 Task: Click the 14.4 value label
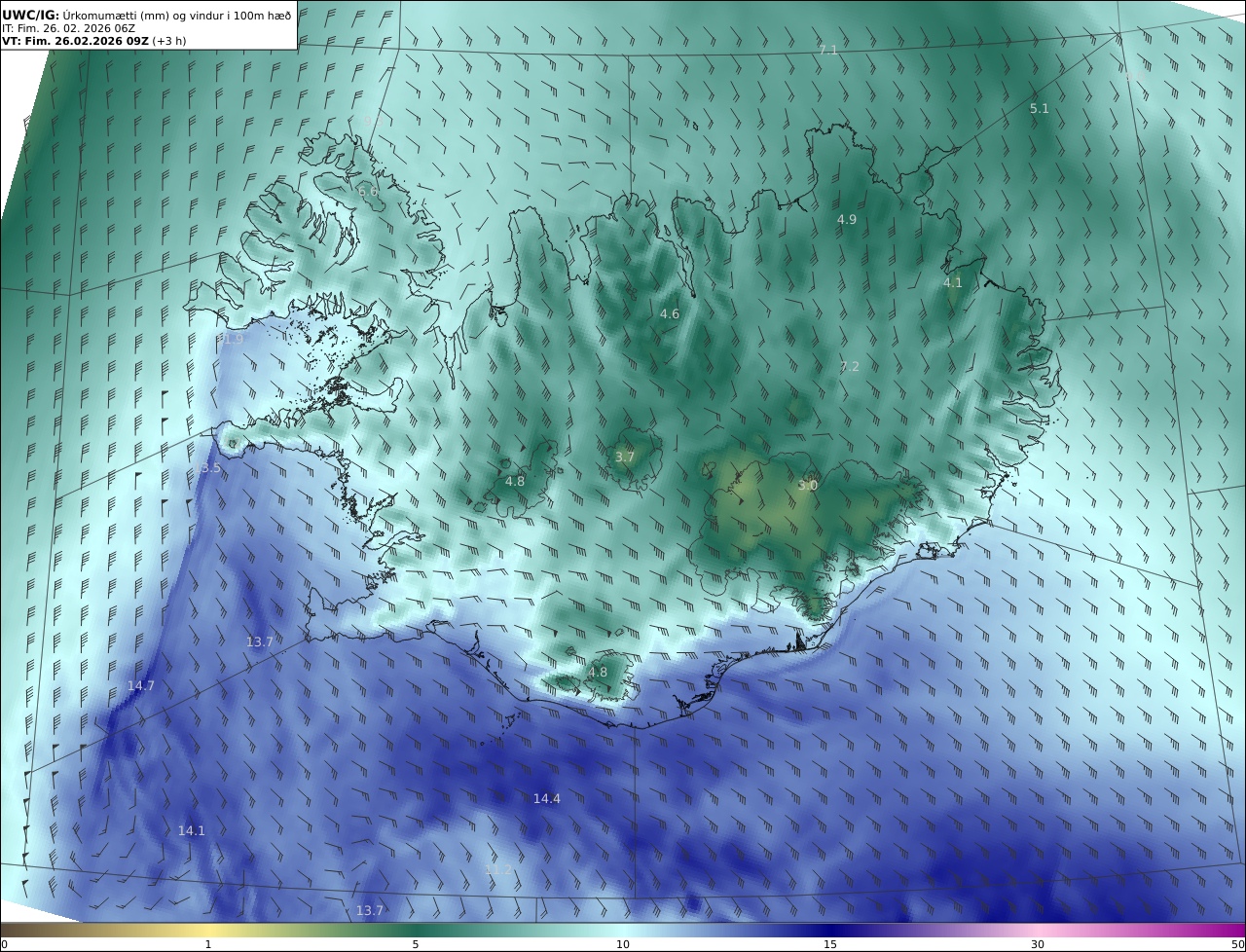pyautogui.click(x=547, y=799)
